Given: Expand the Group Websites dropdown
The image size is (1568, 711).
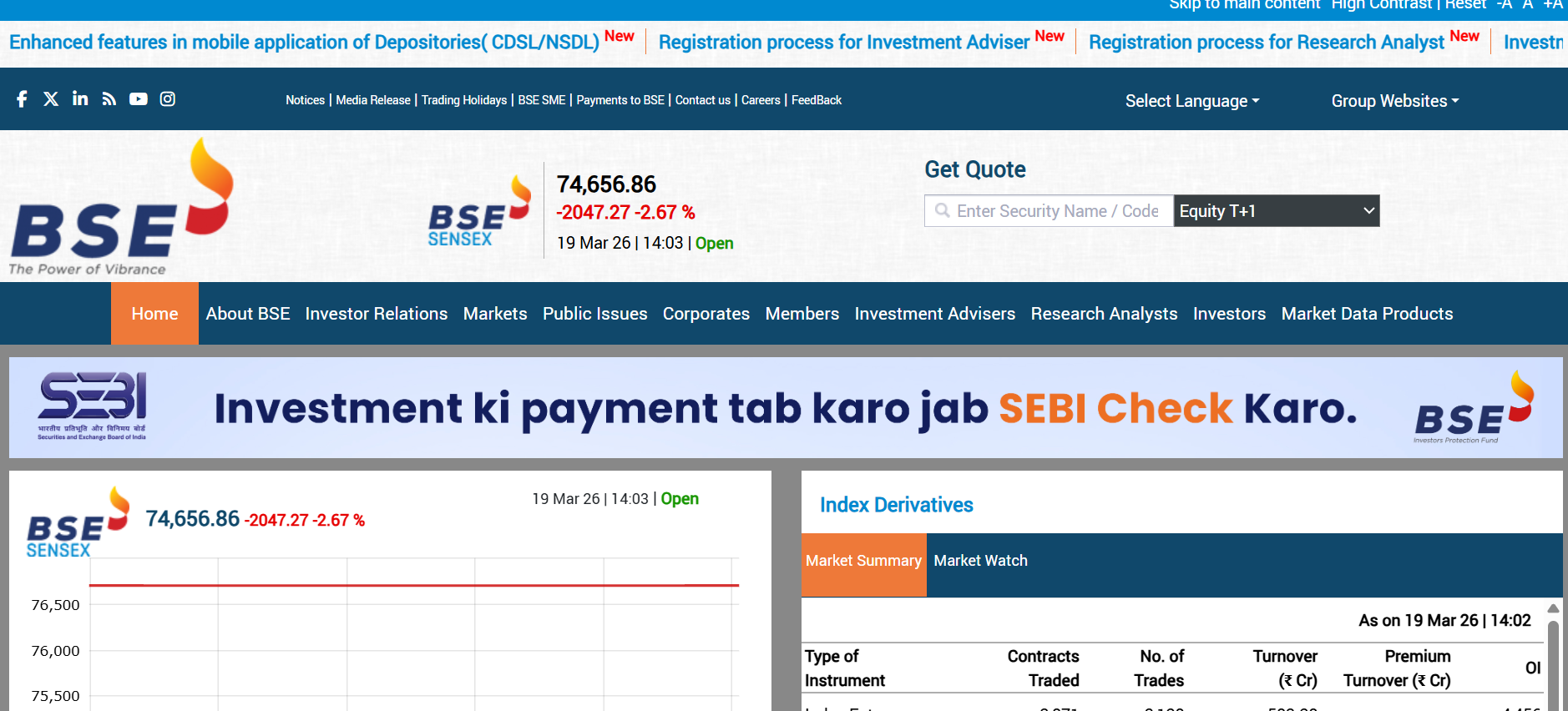Looking at the screenshot, I should (x=1395, y=101).
